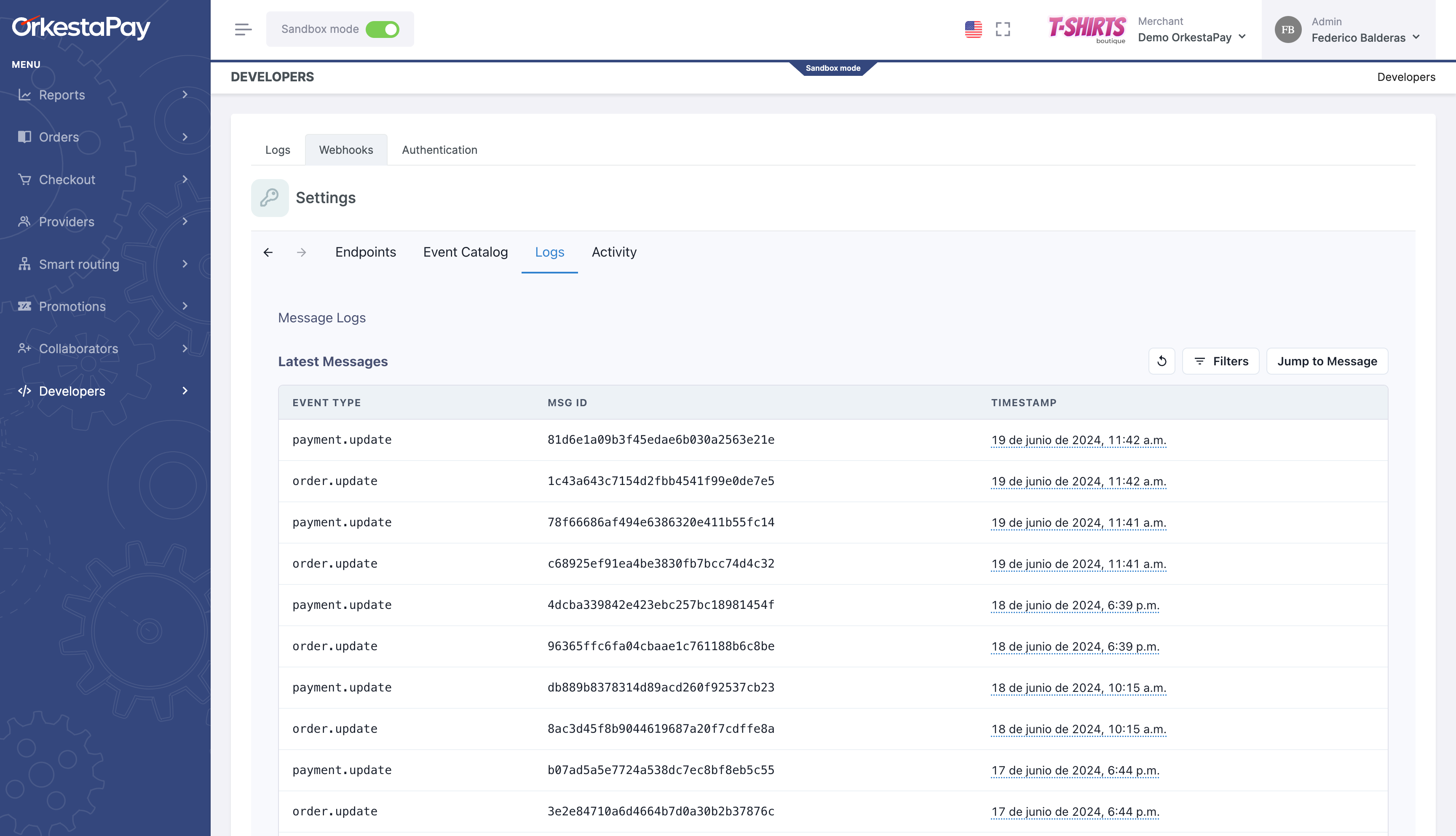The image size is (1456, 836).
Task: Open the Event Catalog tab
Action: 466,252
